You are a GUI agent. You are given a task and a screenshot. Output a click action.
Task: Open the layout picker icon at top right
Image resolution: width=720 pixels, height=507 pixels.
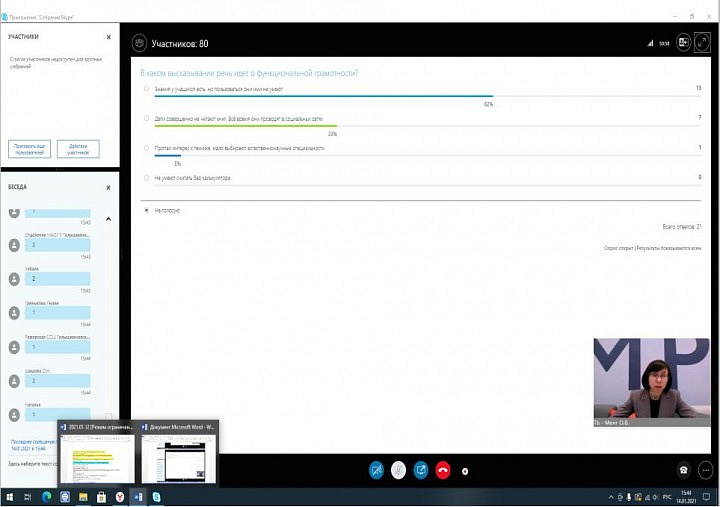(684, 43)
